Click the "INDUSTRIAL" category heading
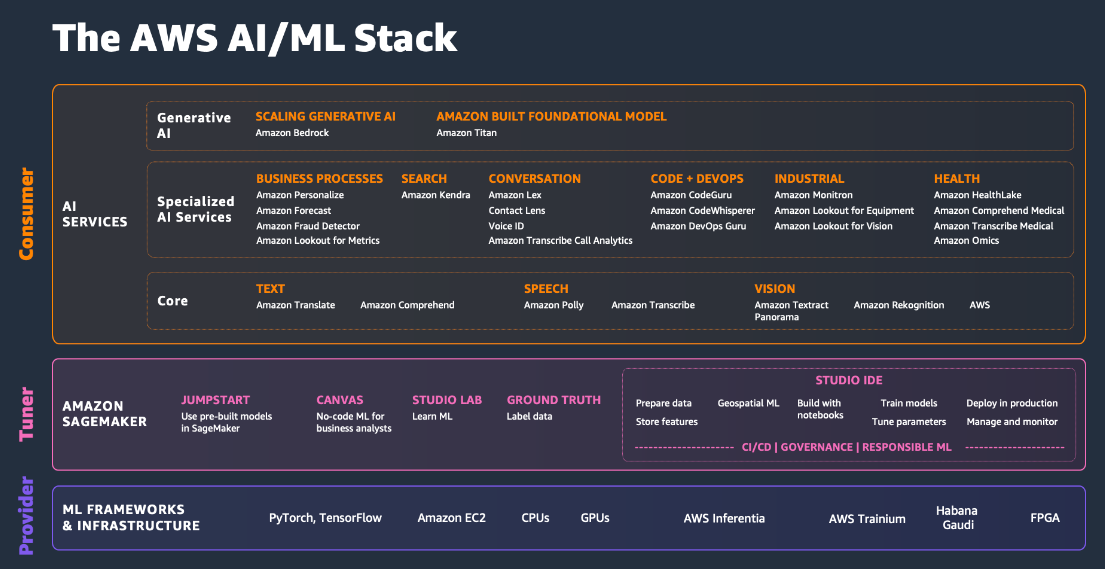The image size is (1105, 569). point(809,179)
